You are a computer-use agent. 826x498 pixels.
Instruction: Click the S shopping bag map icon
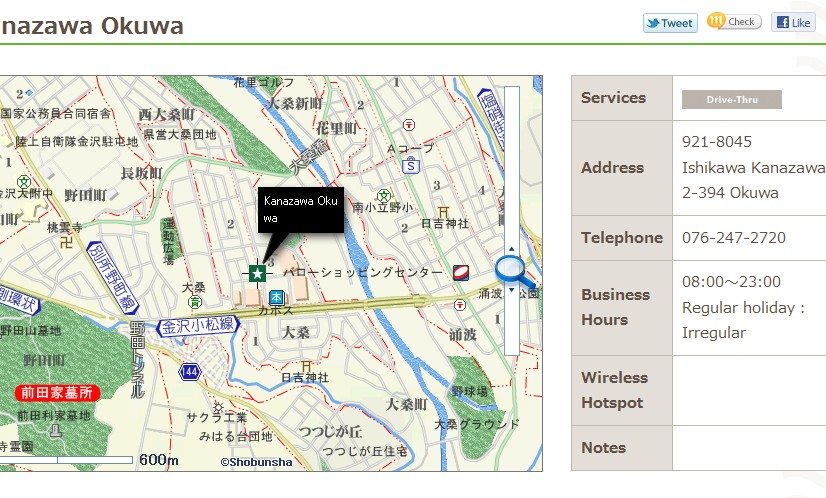[411, 165]
